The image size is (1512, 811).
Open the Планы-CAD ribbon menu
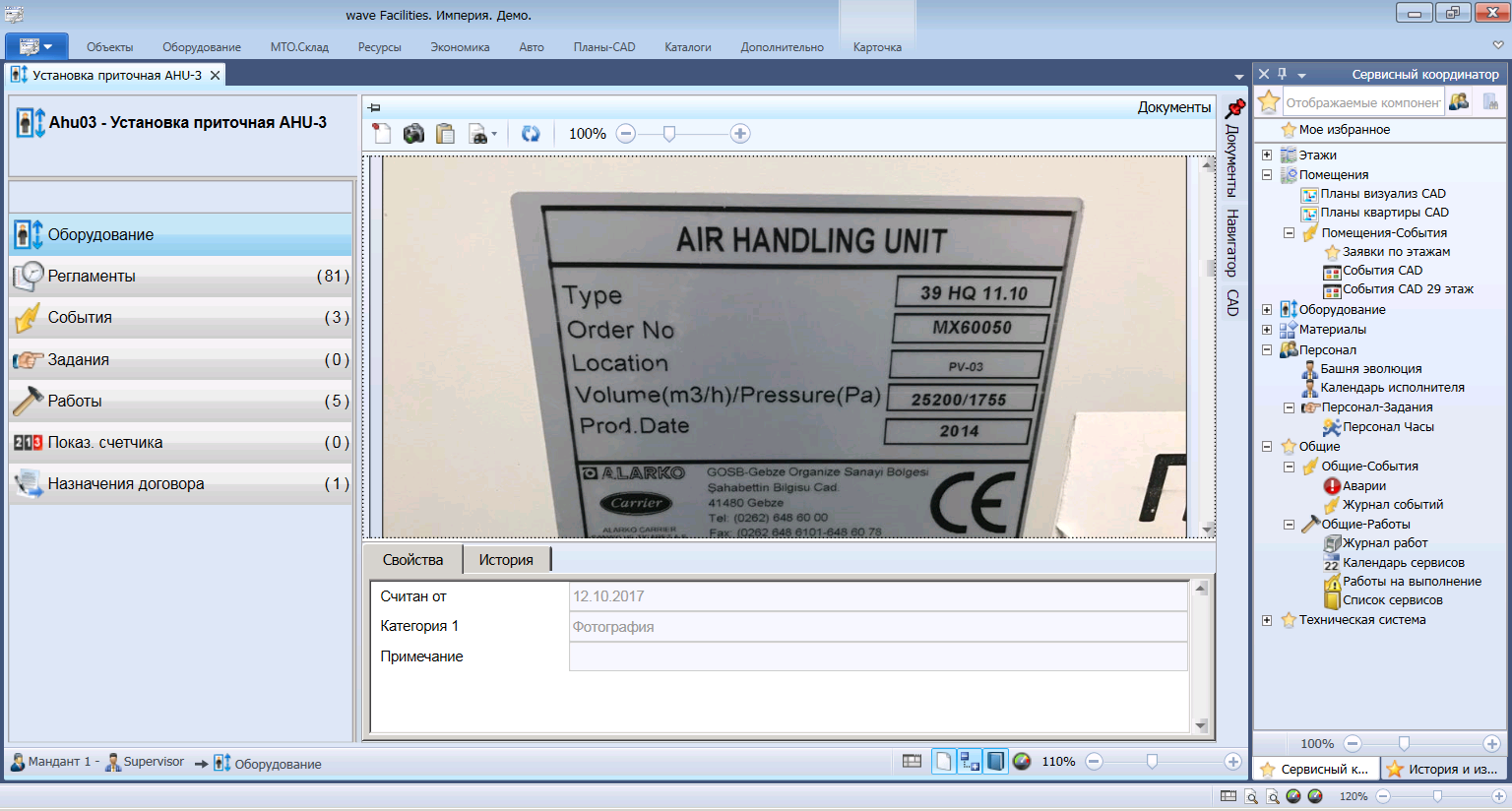(x=604, y=47)
